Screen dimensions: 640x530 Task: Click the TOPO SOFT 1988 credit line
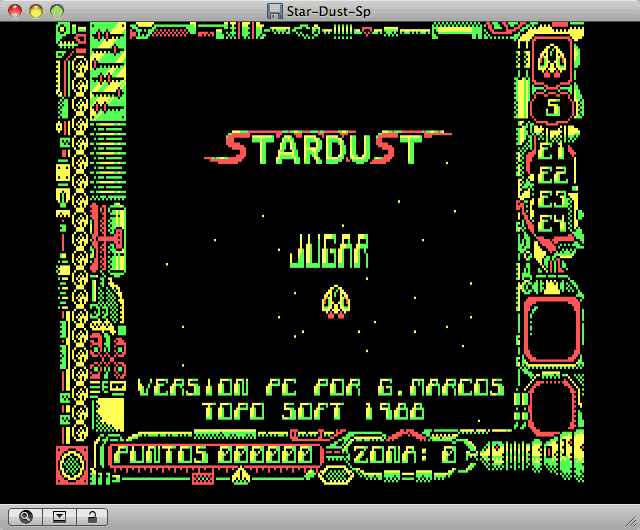(313, 411)
